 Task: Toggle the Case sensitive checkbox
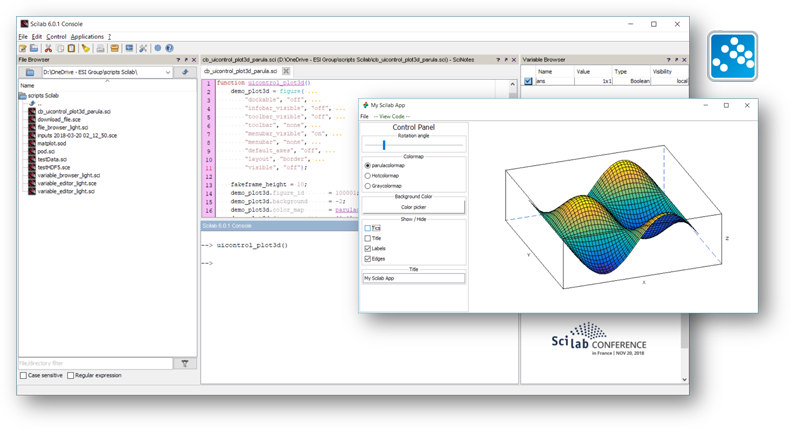click(x=24, y=376)
